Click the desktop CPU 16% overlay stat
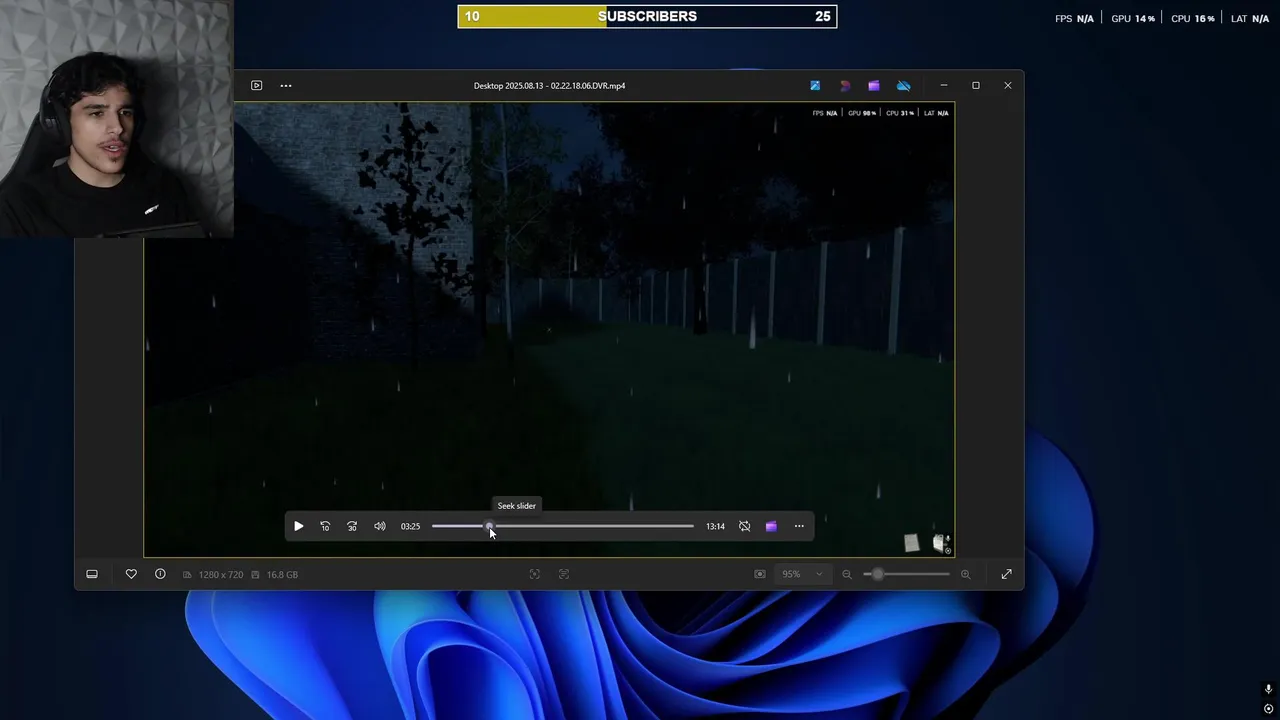The width and height of the screenshot is (1280, 720). (1193, 19)
